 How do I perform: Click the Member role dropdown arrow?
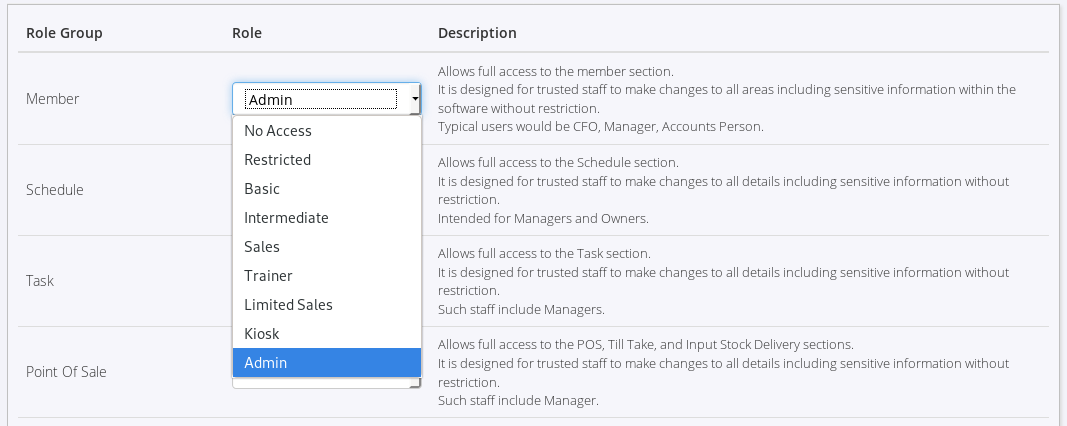coord(414,99)
